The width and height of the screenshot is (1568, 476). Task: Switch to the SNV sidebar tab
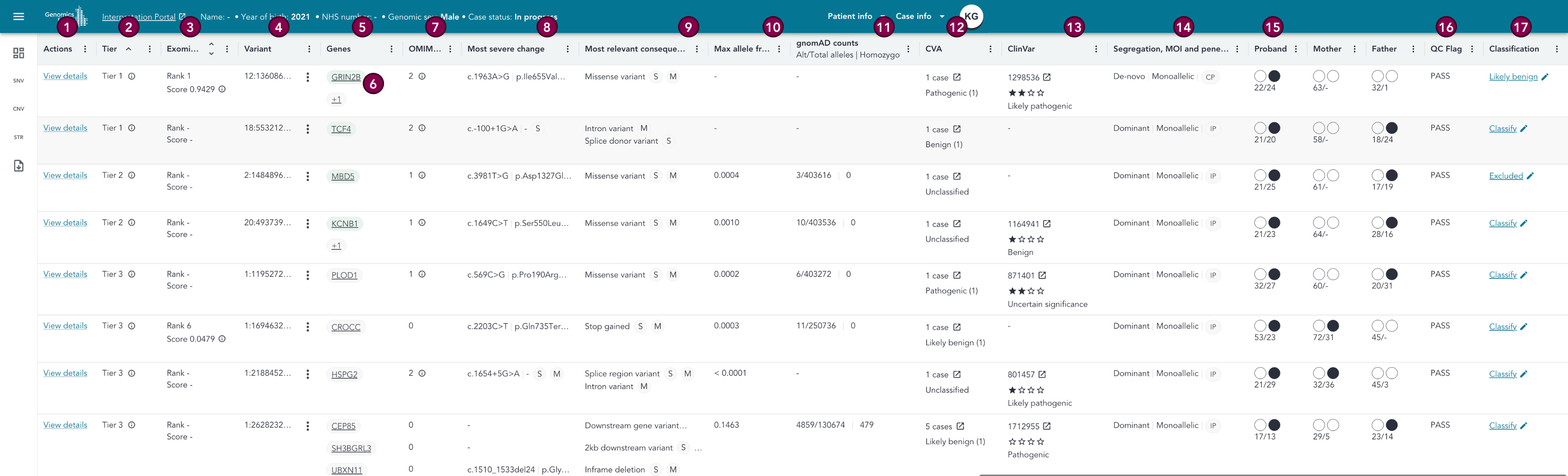click(18, 81)
